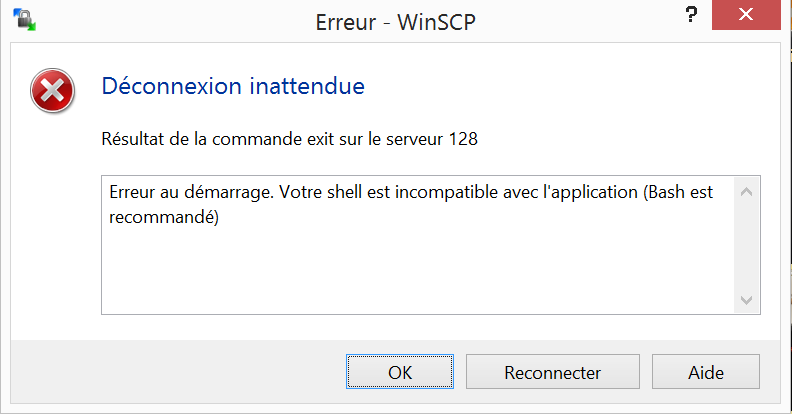
Task: Click the message box scrollbar track
Action: (x=747, y=245)
